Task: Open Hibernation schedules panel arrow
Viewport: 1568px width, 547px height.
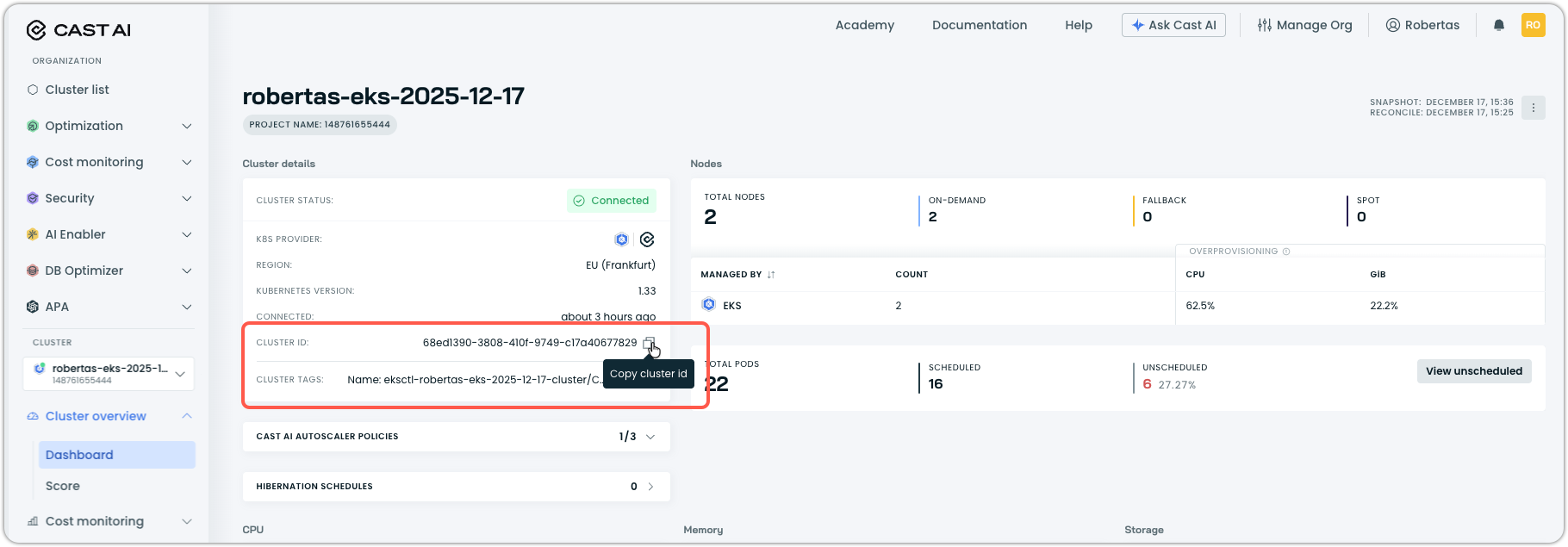Action: 650,487
